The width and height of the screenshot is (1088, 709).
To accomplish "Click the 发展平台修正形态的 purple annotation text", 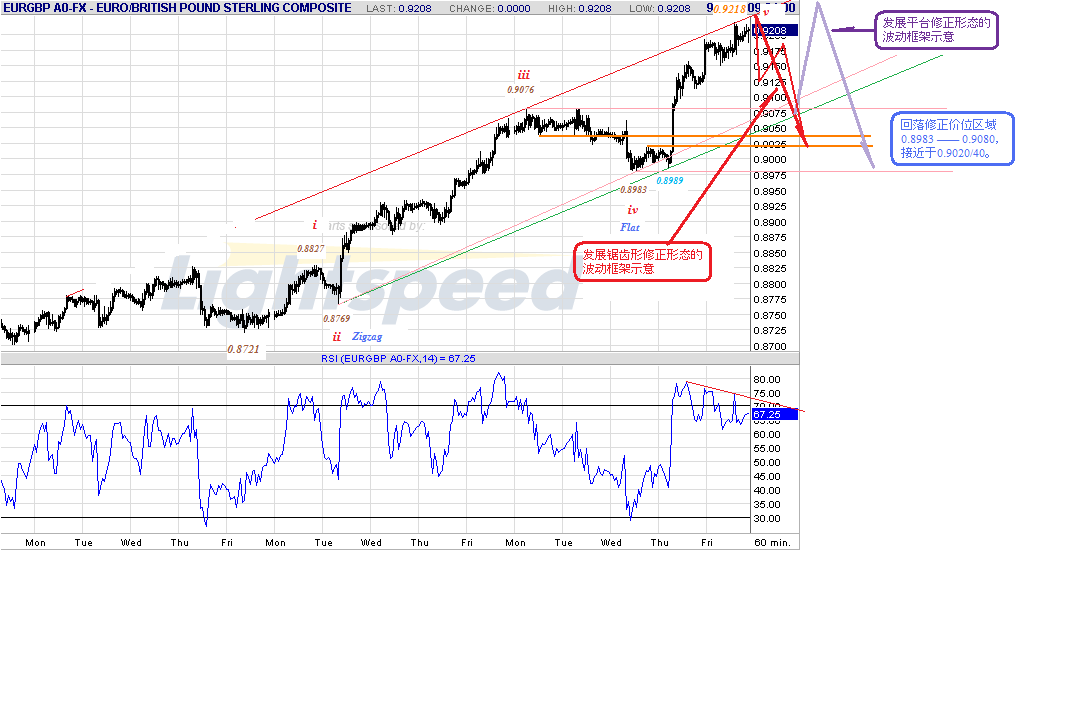I will click(x=937, y=23).
